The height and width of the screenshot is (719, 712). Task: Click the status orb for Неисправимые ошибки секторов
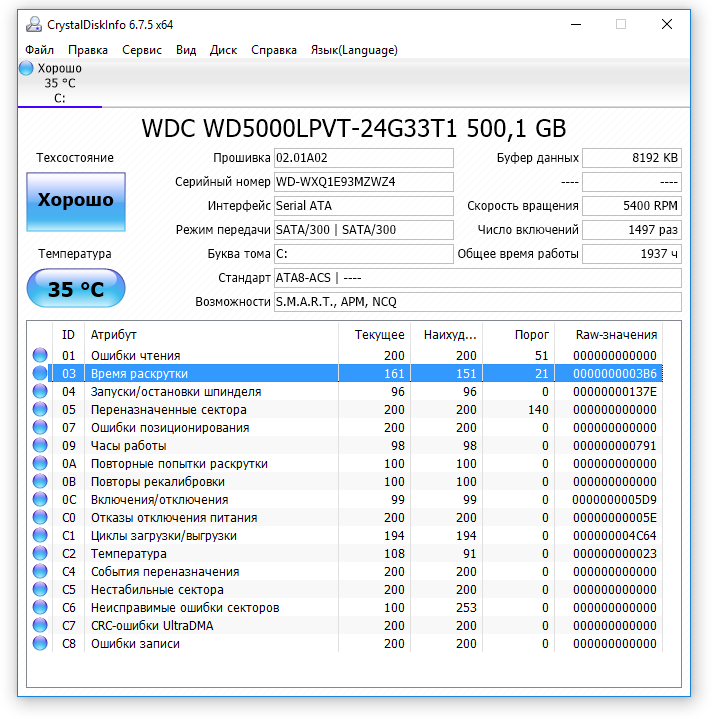tap(40, 608)
